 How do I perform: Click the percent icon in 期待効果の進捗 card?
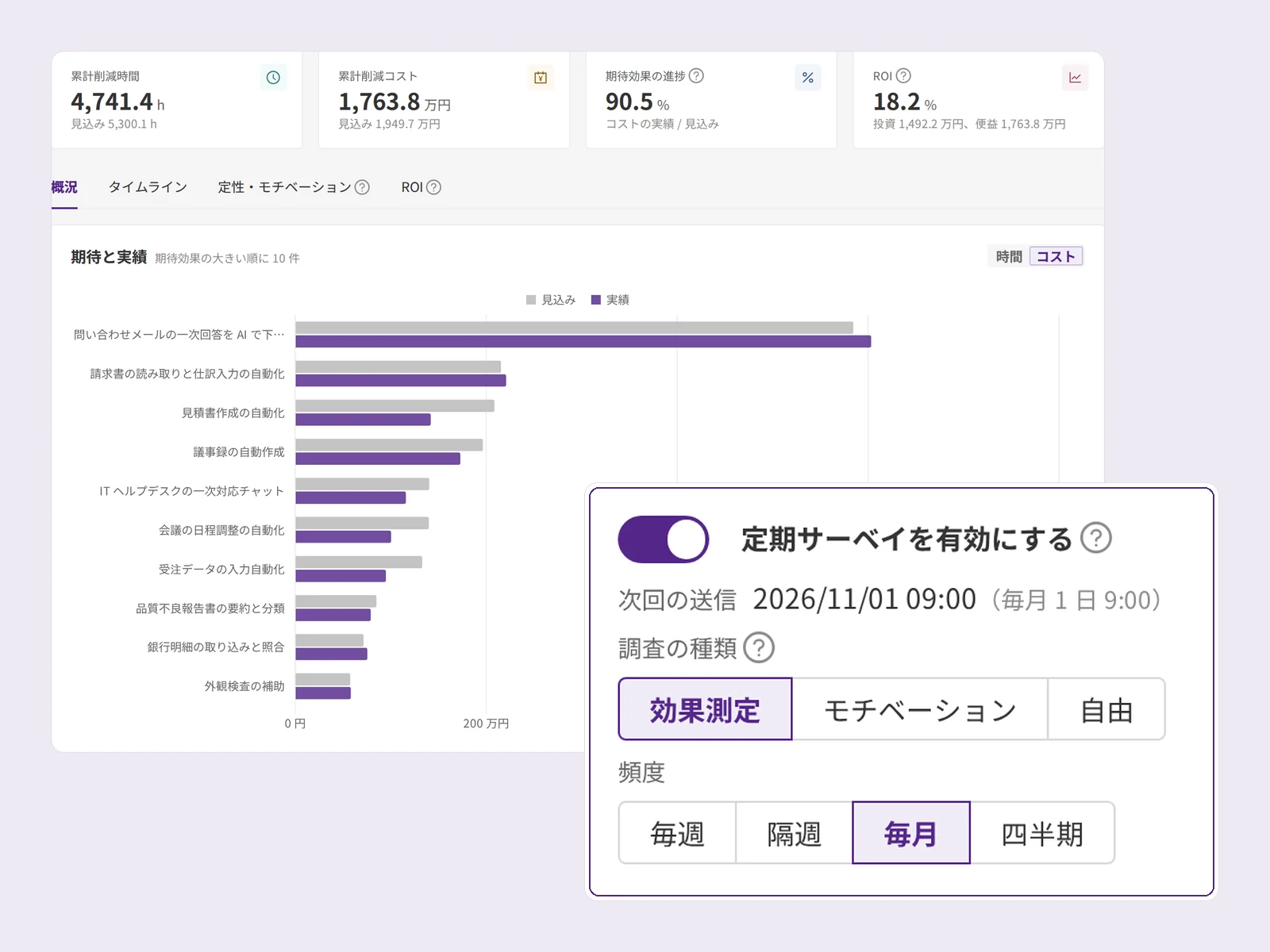pyautogui.click(x=808, y=78)
